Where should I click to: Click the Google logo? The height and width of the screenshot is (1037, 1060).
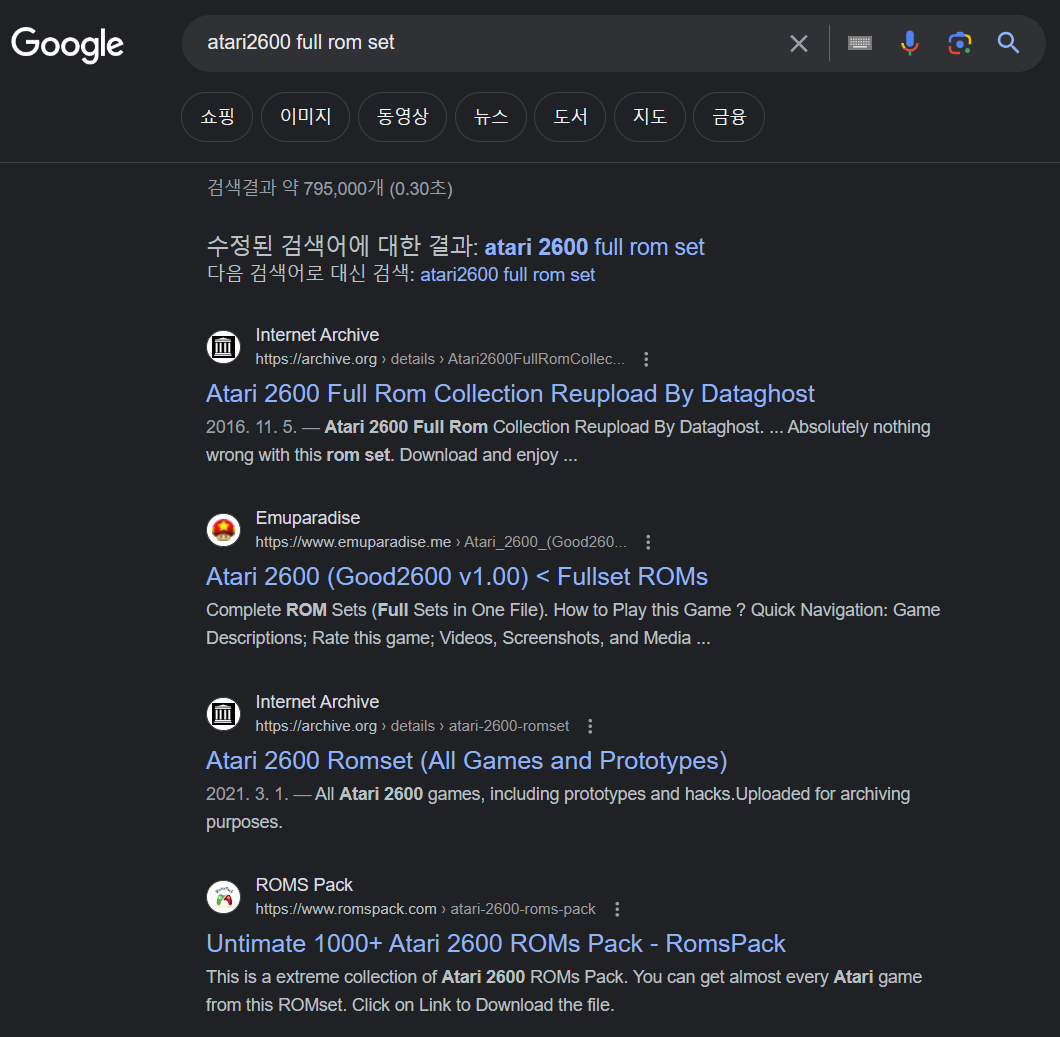click(x=68, y=45)
